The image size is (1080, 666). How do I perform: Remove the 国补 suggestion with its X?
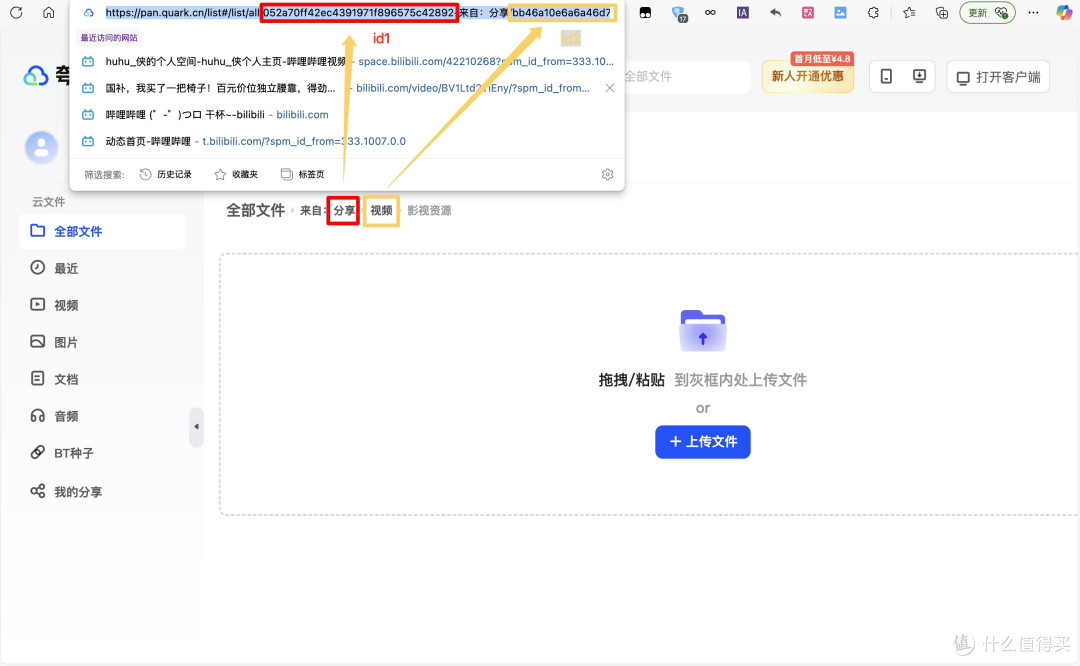coord(610,88)
